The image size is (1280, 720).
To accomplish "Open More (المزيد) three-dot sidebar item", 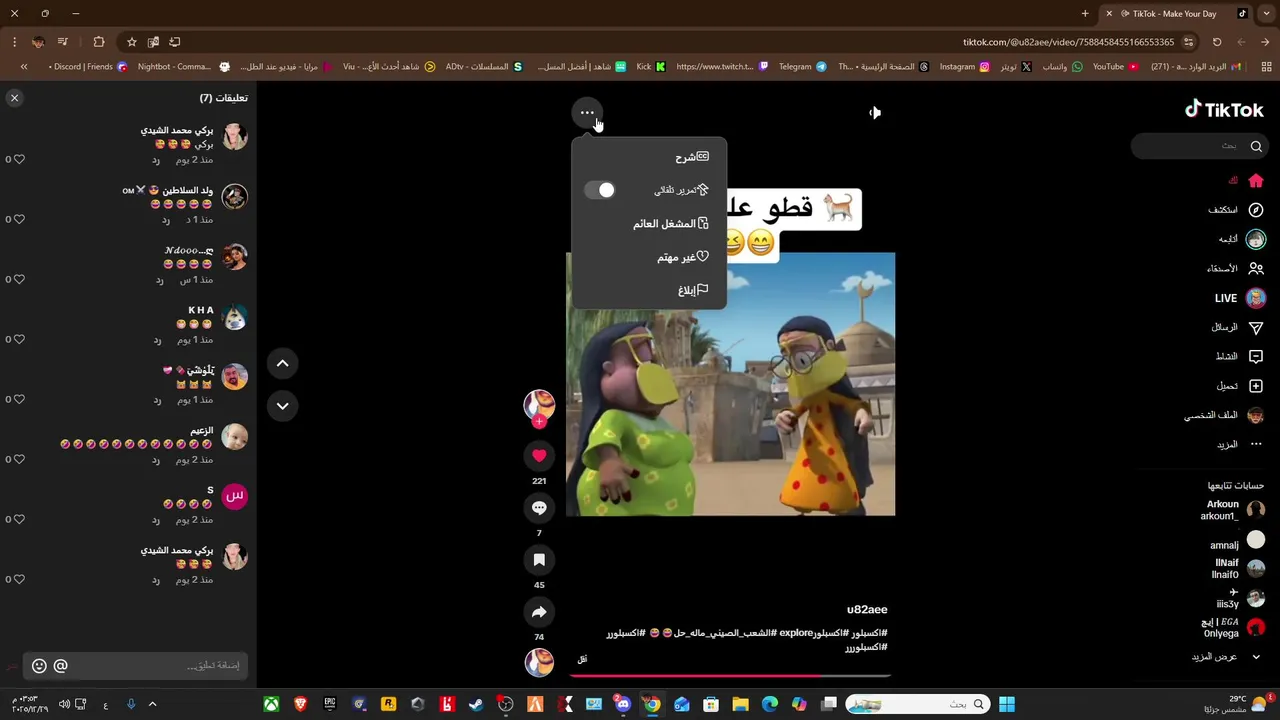I will click(1240, 444).
